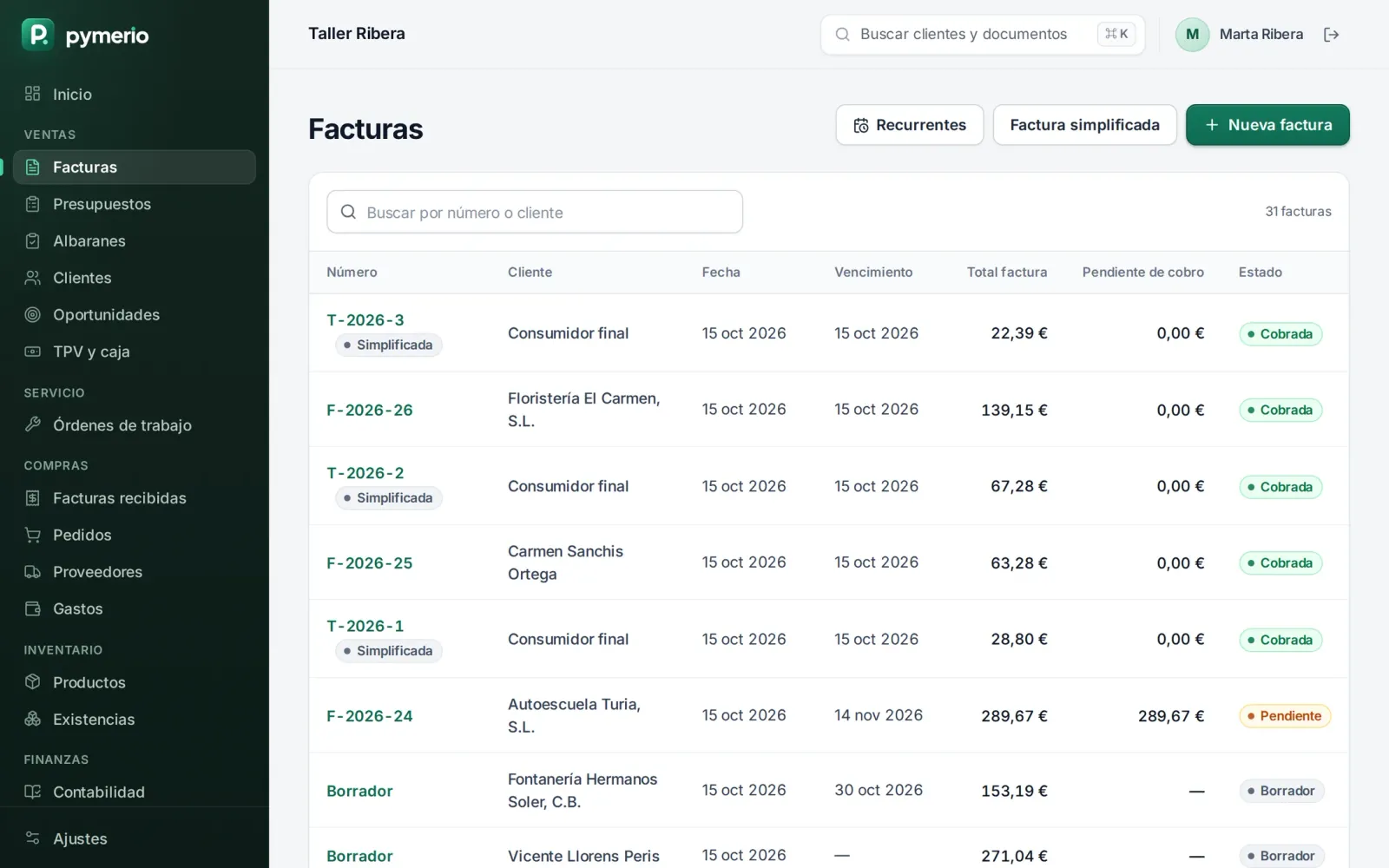The height and width of the screenshot is (868, 1389).
Task: Click the global Buscar clientes y documentos search
Action: [x=983, y=35]
